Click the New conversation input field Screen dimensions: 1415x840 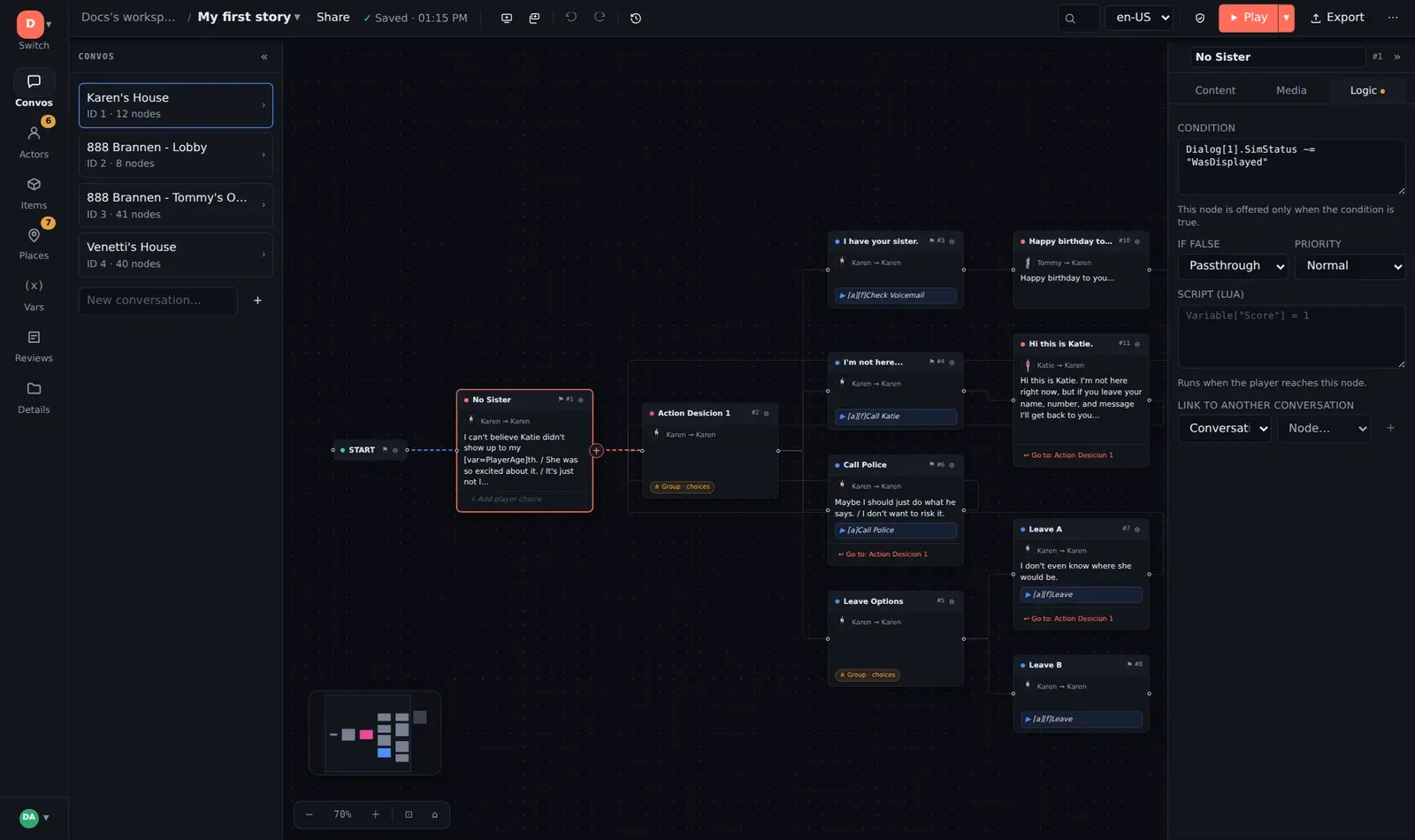(x=158, y=301)
